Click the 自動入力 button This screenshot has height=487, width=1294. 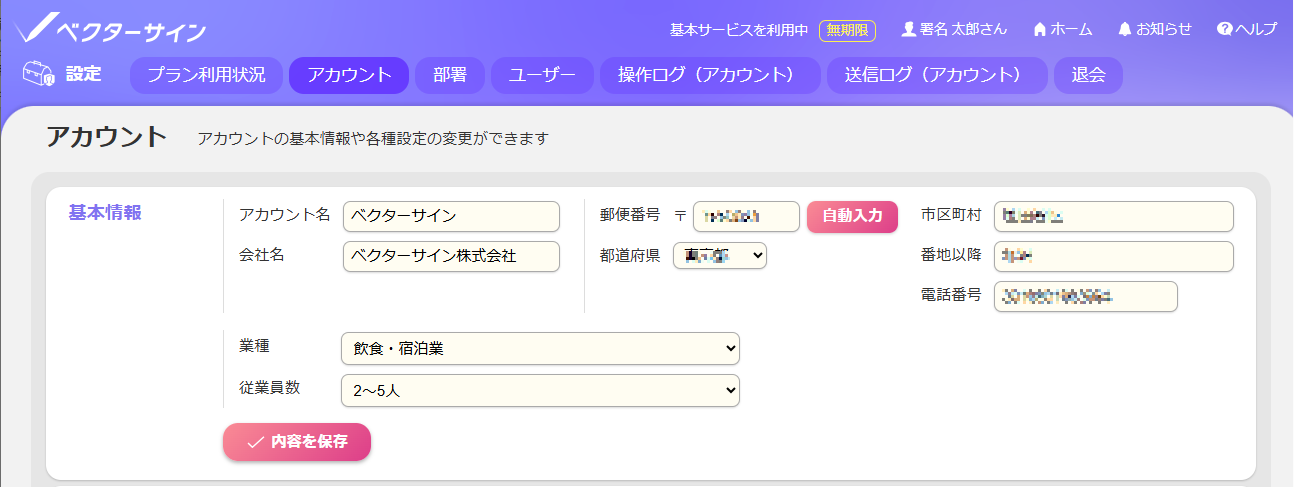[x=852, y=216]
